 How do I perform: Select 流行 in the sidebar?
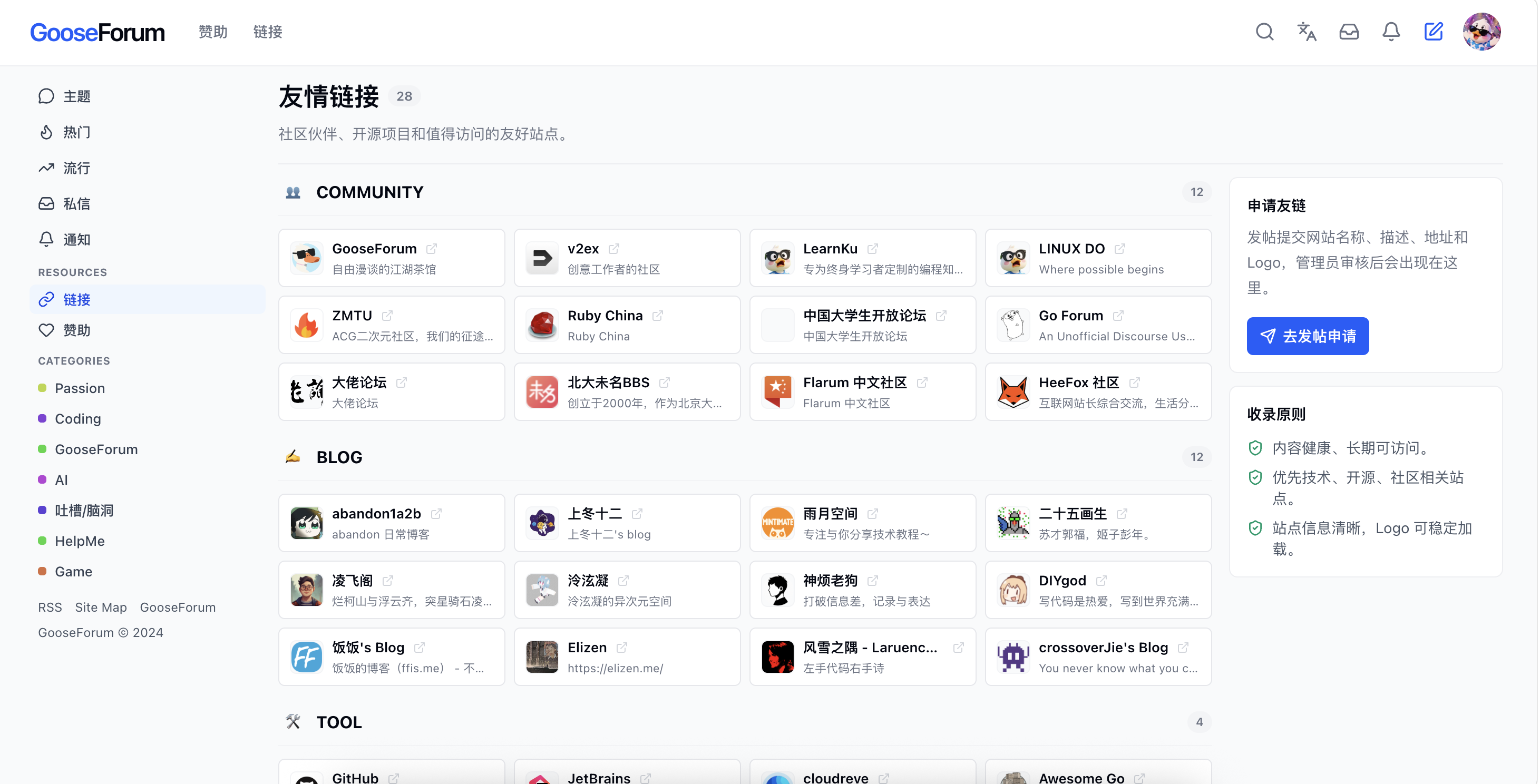click(x=147, y=168)
